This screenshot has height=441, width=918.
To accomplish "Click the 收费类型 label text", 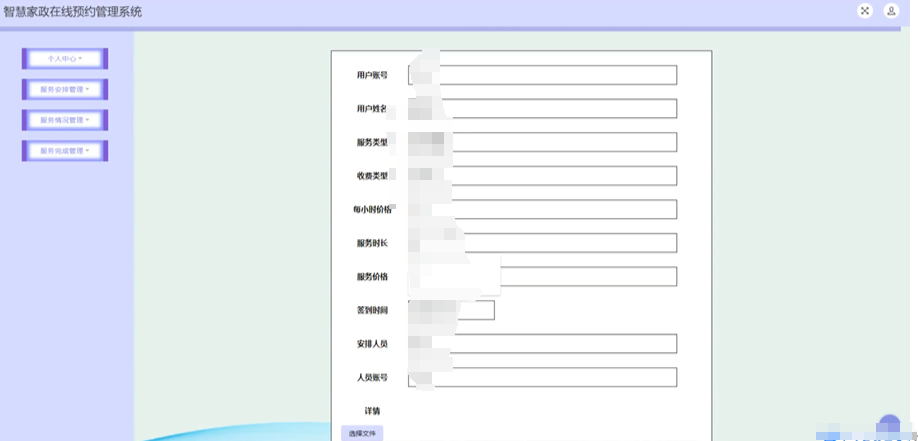I will (x=372, y=176).
